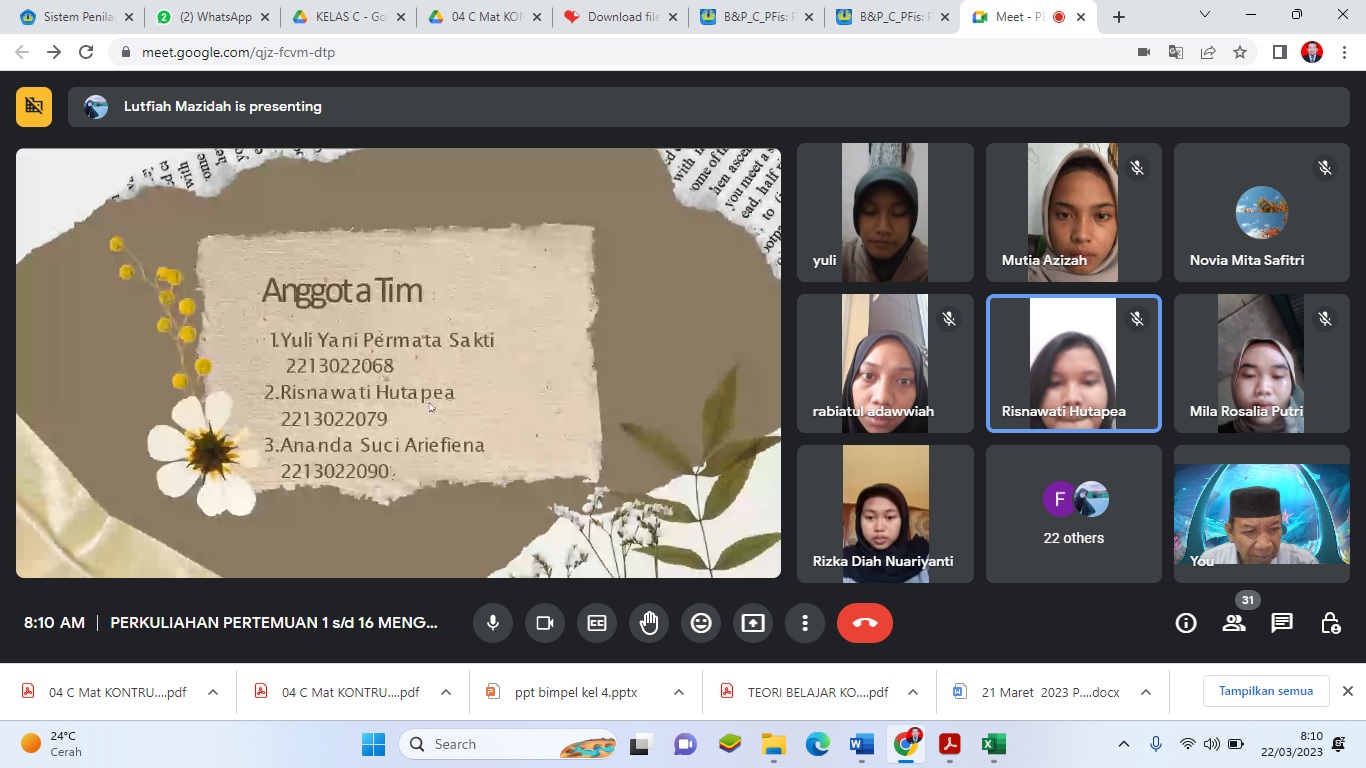
Task: Open meeting details info icon
Action: 1186,623
